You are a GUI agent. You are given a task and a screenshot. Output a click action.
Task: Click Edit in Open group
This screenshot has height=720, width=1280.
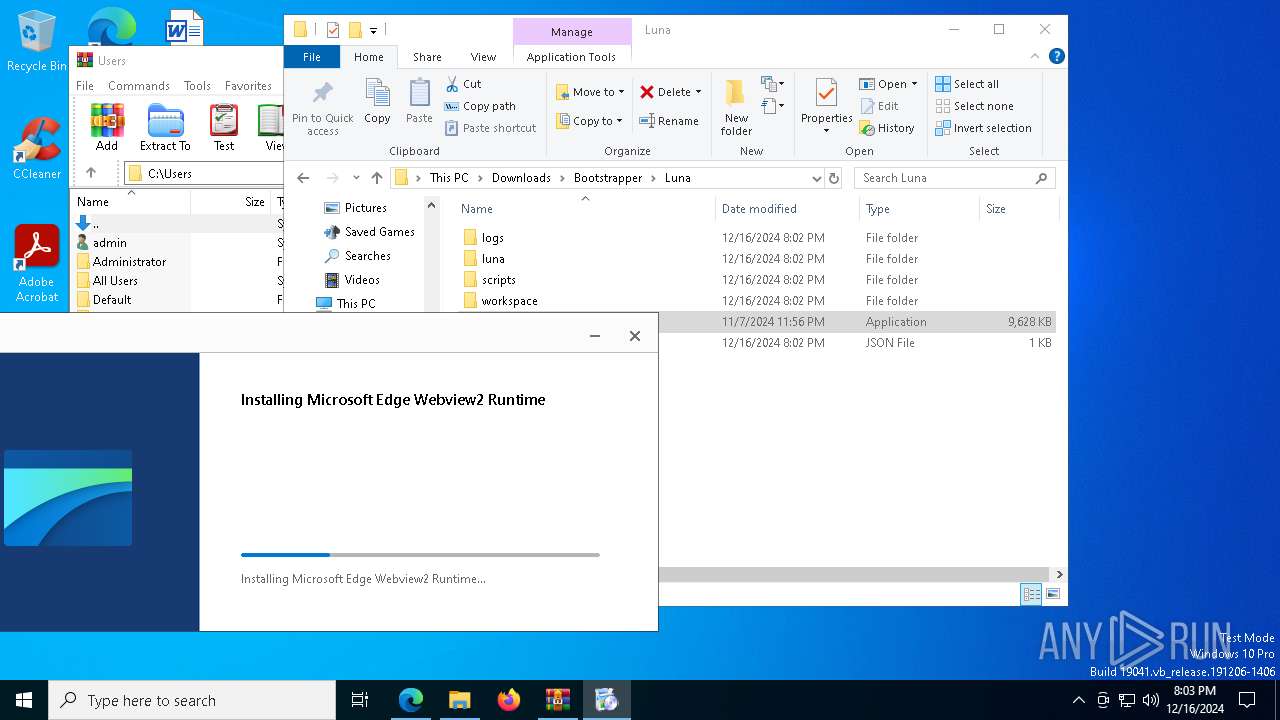878,106
